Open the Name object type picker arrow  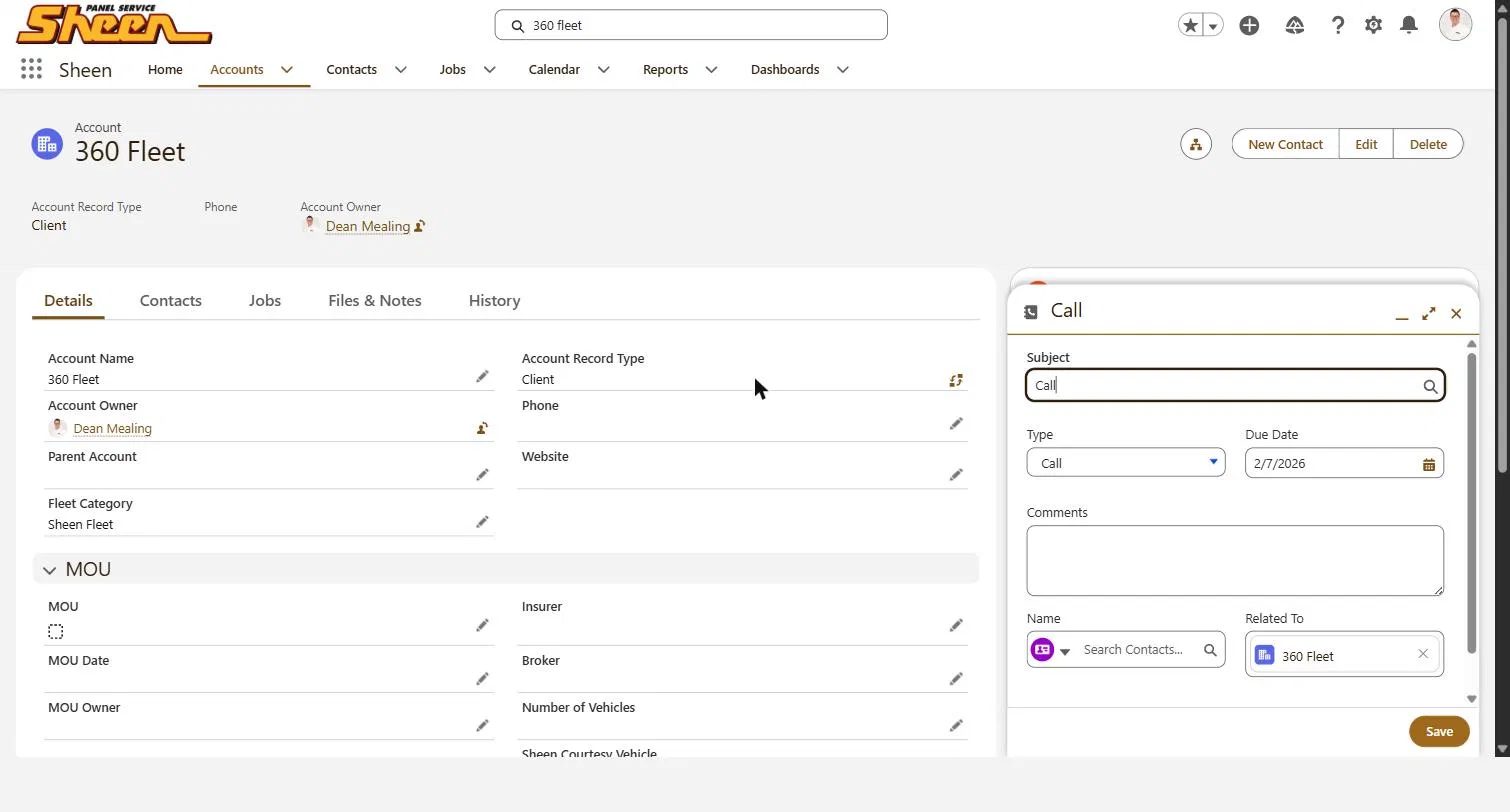[1065, 651]
